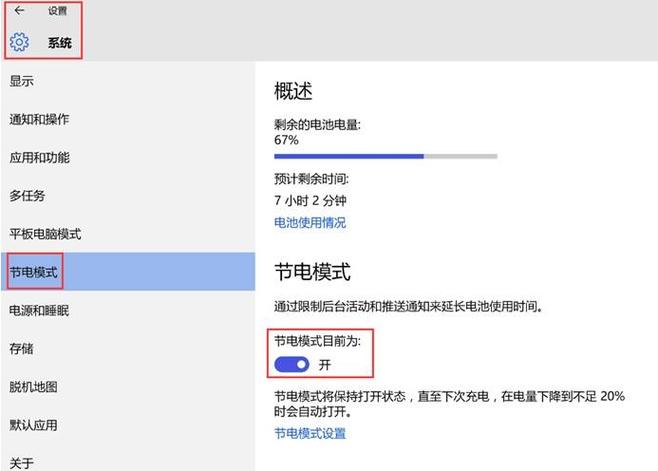The height and width of the screenshot is (471, 658).
Task: Select 默认应用 in the sidebar
Action: [x=128, y=425]
